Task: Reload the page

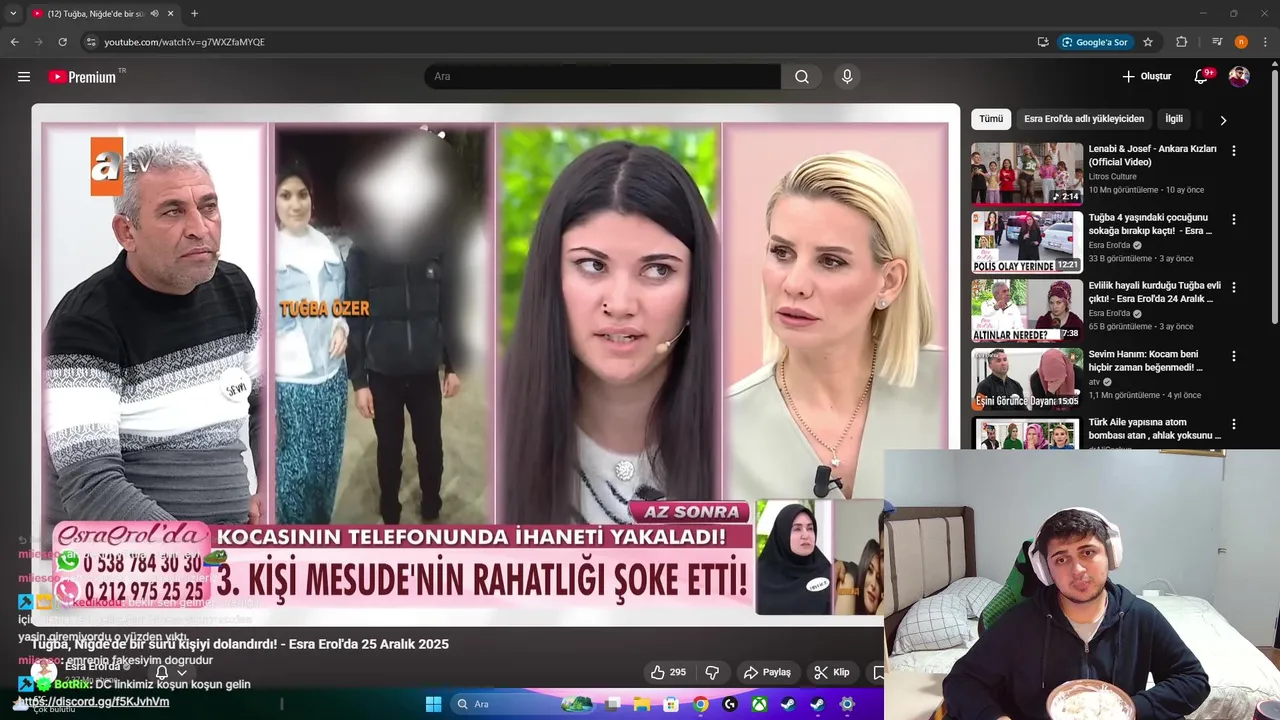Action: tap(62, 42)
